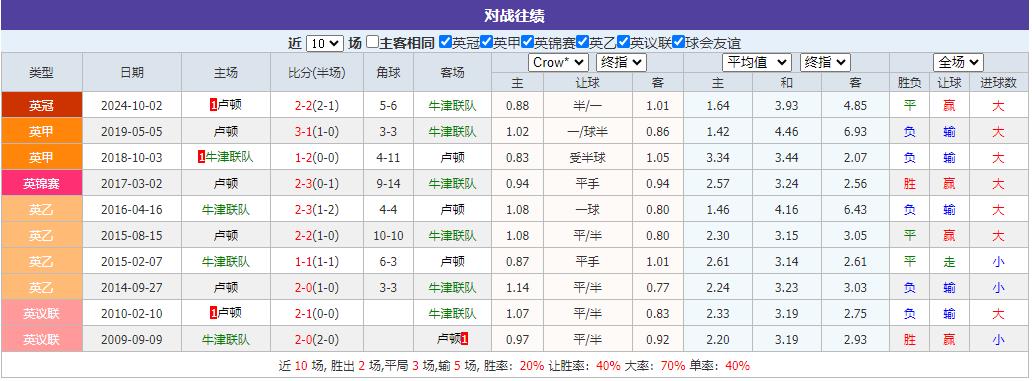Select the 英议联 type cell in 2010-02-10 row
The width and height of the screenshot is (1032, 381).
(41, 314)
